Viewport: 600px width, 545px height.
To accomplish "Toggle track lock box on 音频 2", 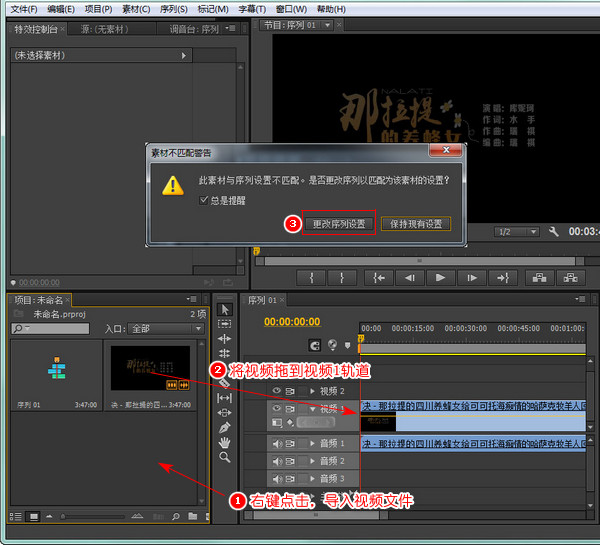I will point(303,461).
